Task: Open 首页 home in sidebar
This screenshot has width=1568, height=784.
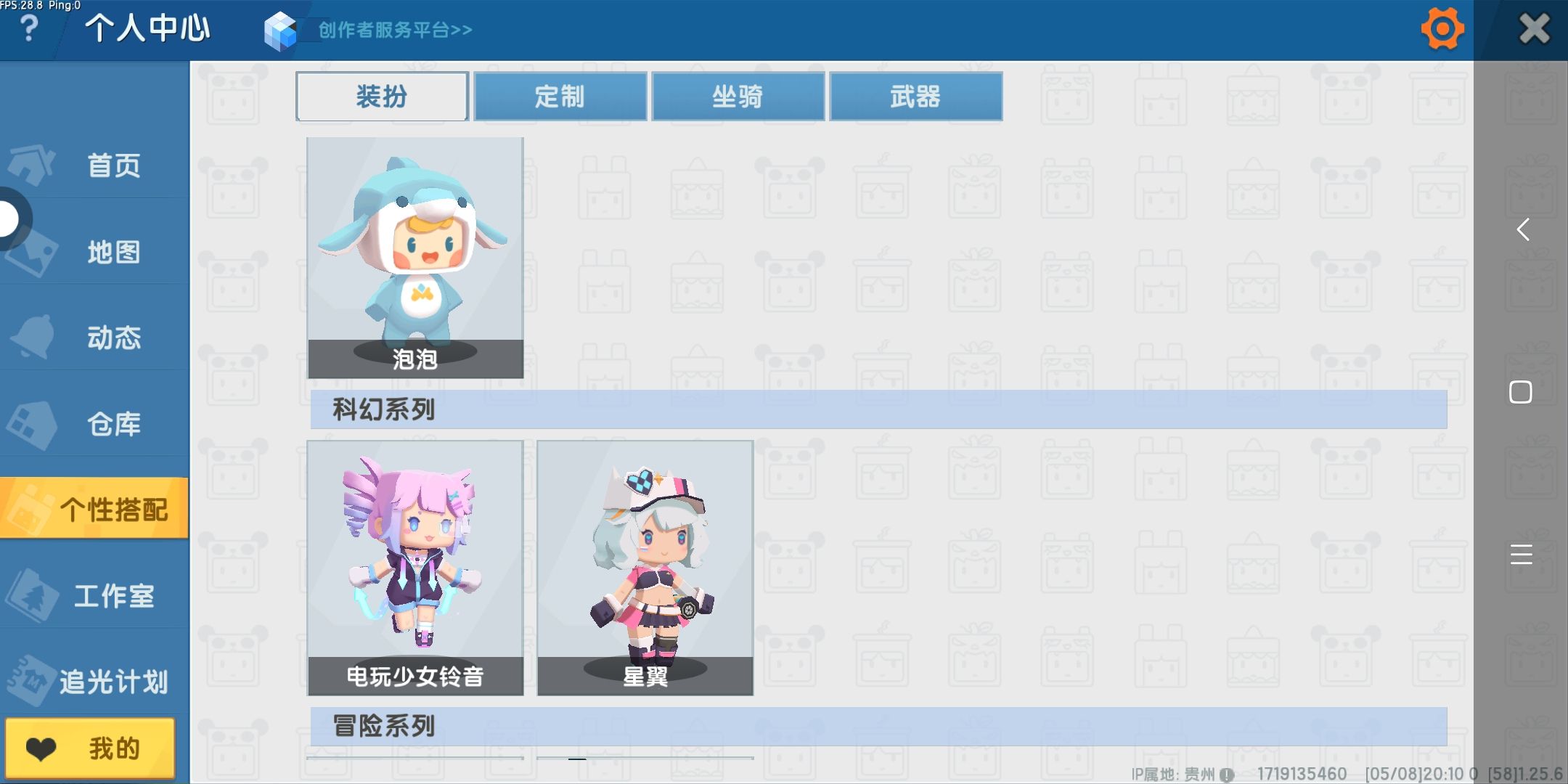Action: pos(94,166)
